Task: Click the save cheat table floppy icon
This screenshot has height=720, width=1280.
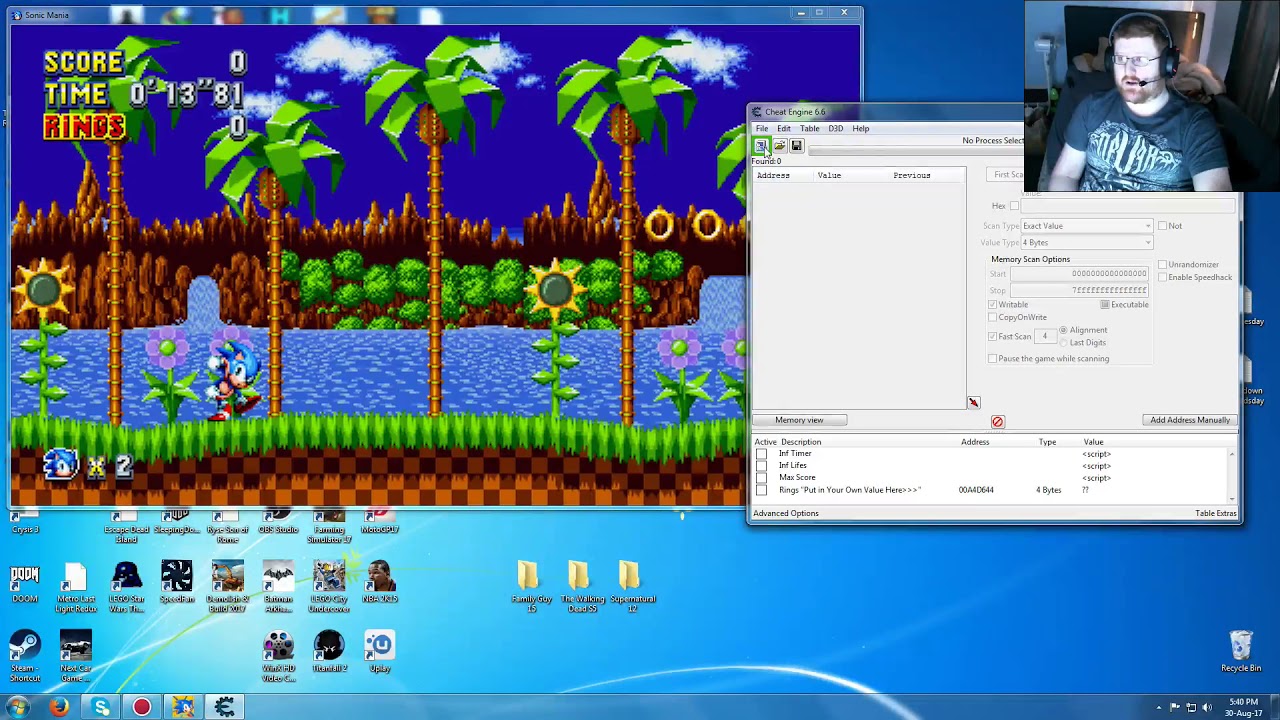Action: tap(796, 146)
